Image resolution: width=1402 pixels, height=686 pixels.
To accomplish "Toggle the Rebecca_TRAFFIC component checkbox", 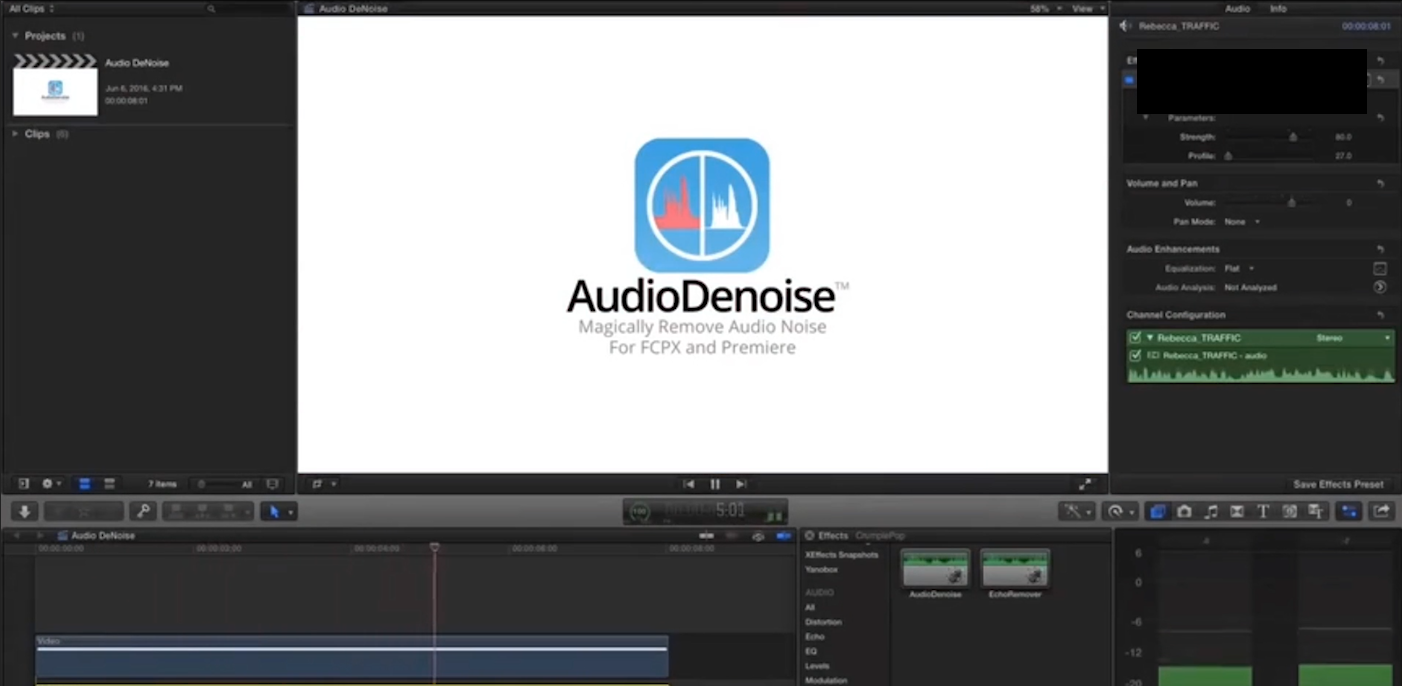I will click(x=1135, y=338).
